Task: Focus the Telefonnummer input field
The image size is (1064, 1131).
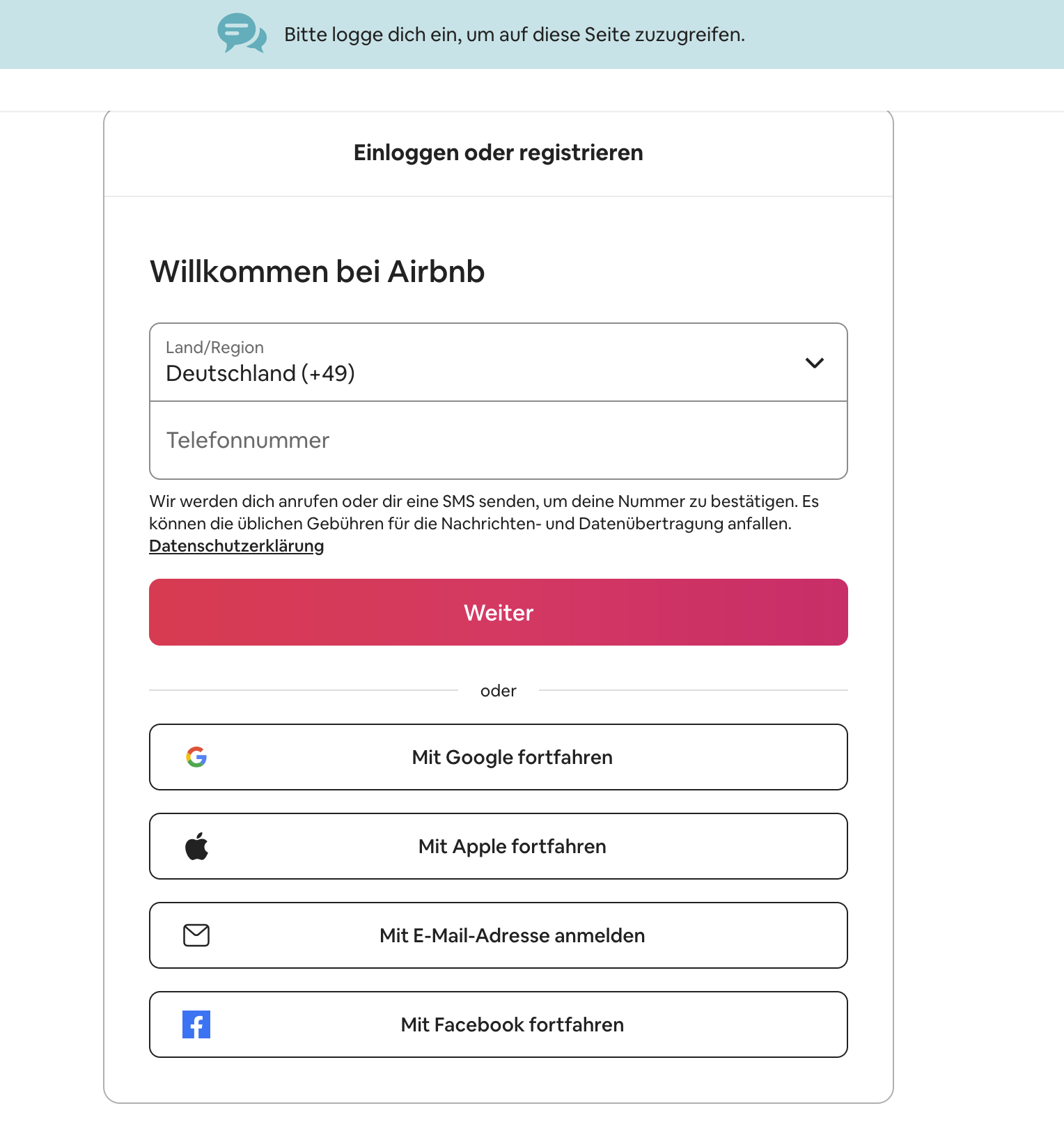Action: [499, 440]
